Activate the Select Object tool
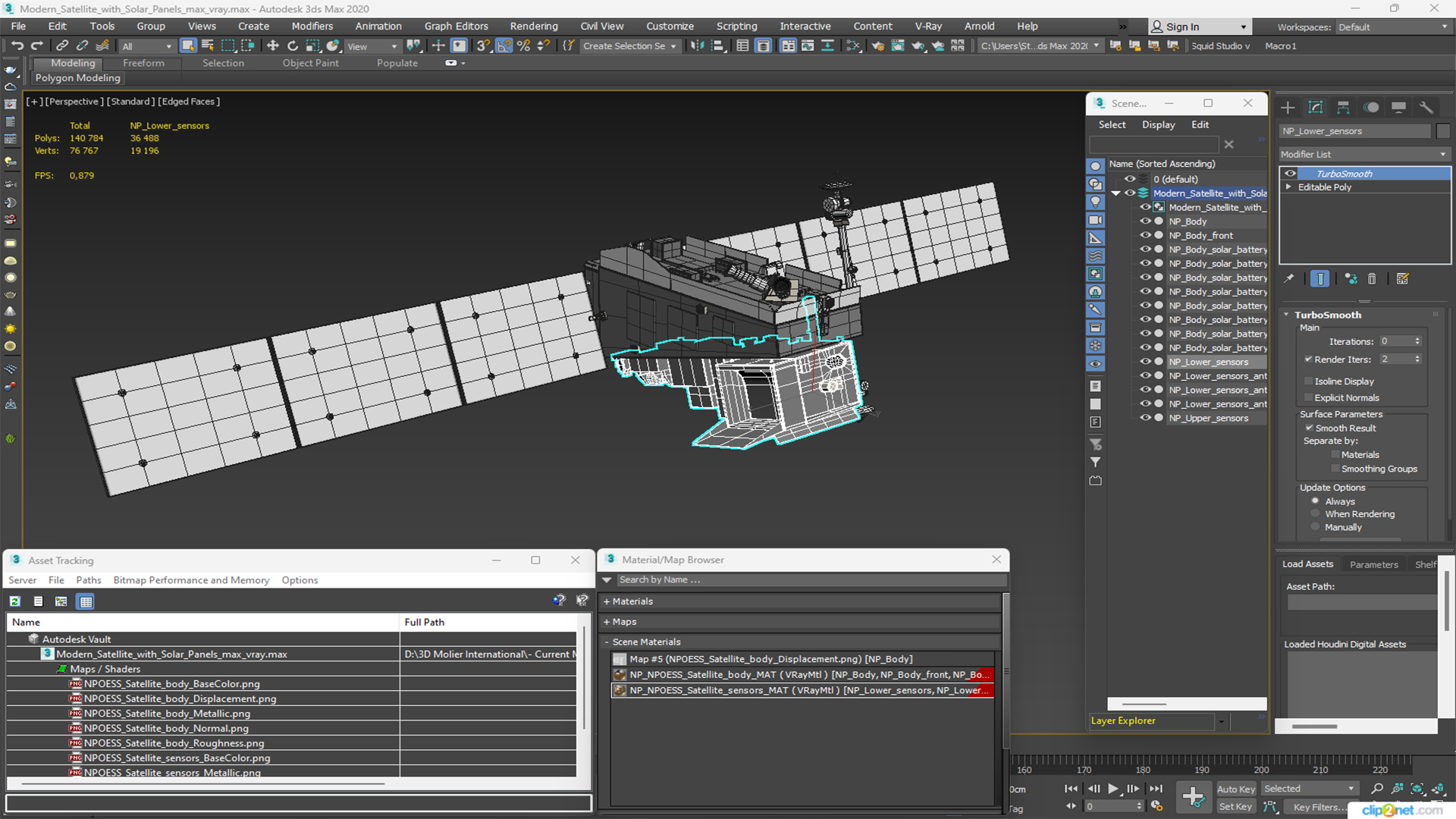Screen dimensions: 1456x819 (x=188, y=46)
